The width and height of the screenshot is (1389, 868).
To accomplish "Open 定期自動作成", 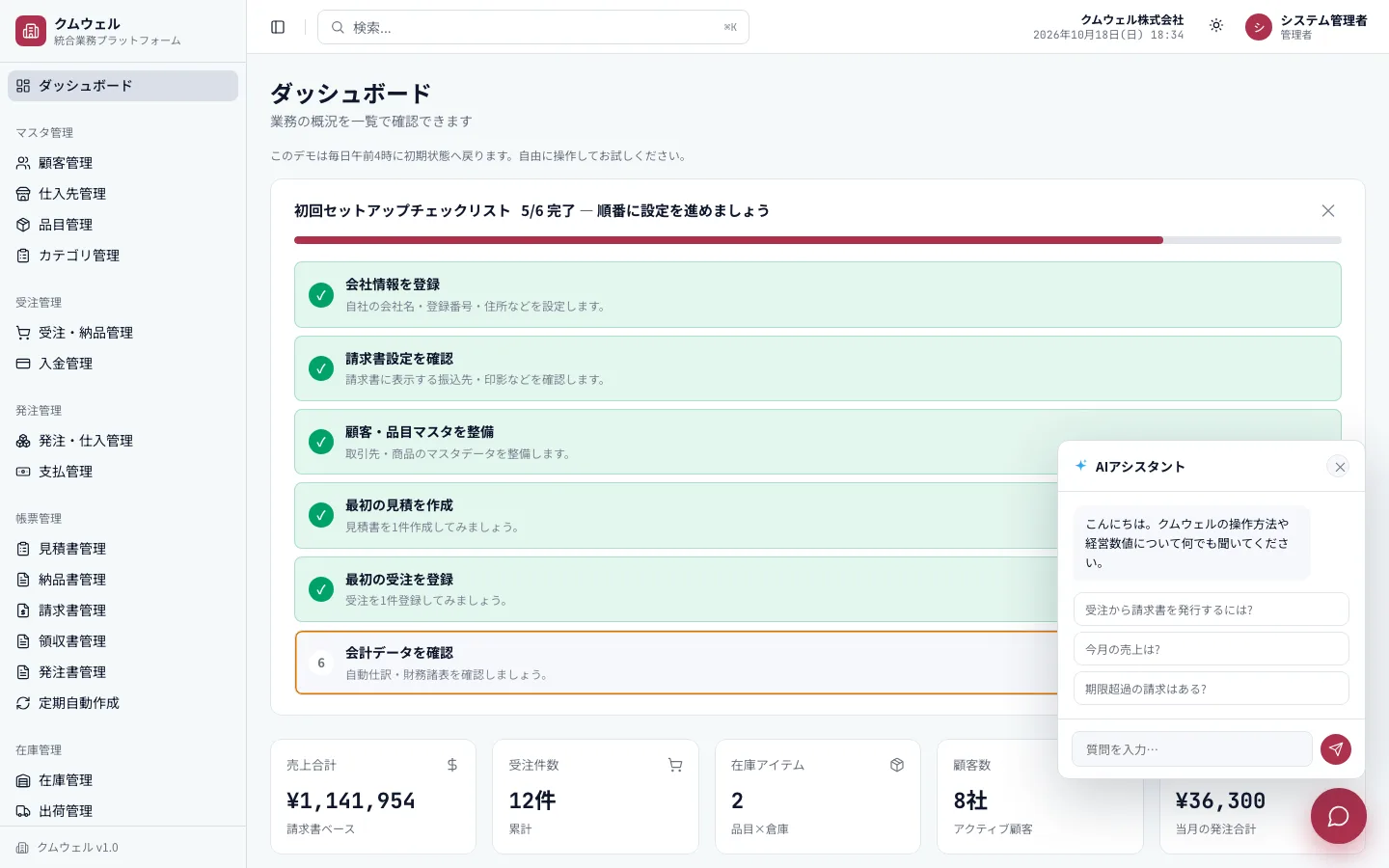I will click(x=123, y=703).
